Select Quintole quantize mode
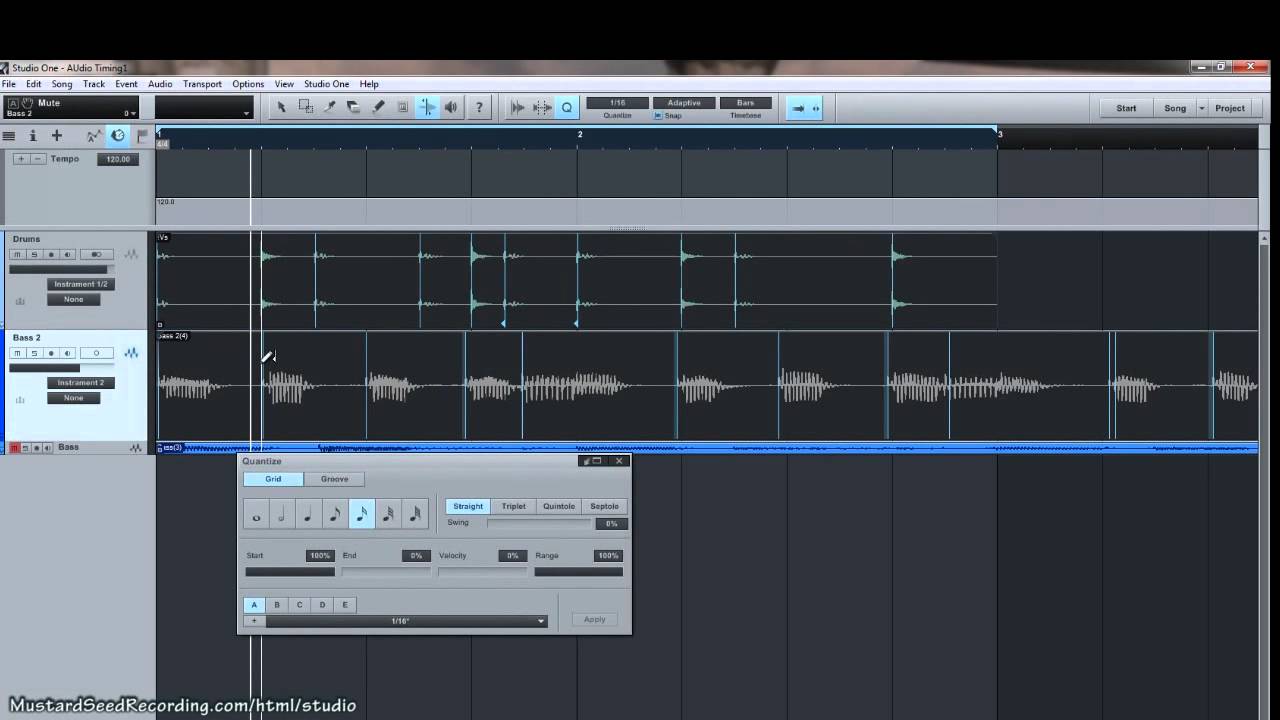1280x720 pixels. pyautogui.click(x=559, y=506)
